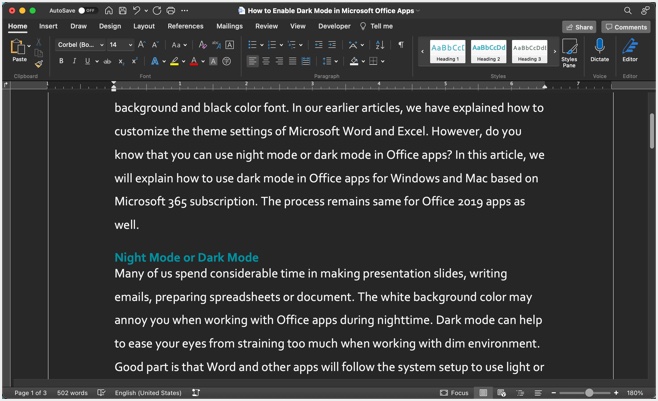Toggle Align Left
The width and height of the screenshot is (658, 401).
click(x=252, y=62)
